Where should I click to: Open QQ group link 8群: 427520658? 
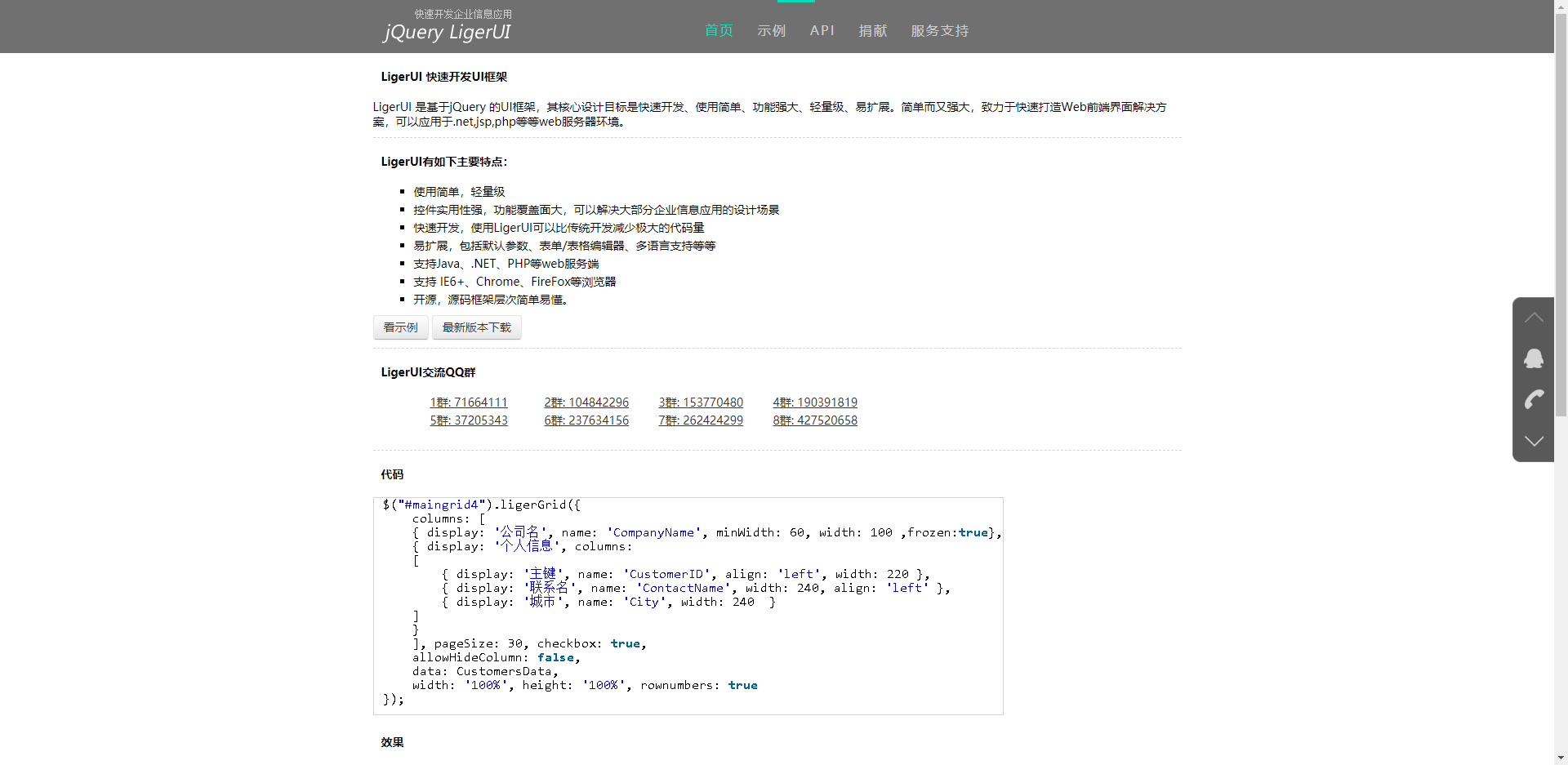[x=815, y=420]
